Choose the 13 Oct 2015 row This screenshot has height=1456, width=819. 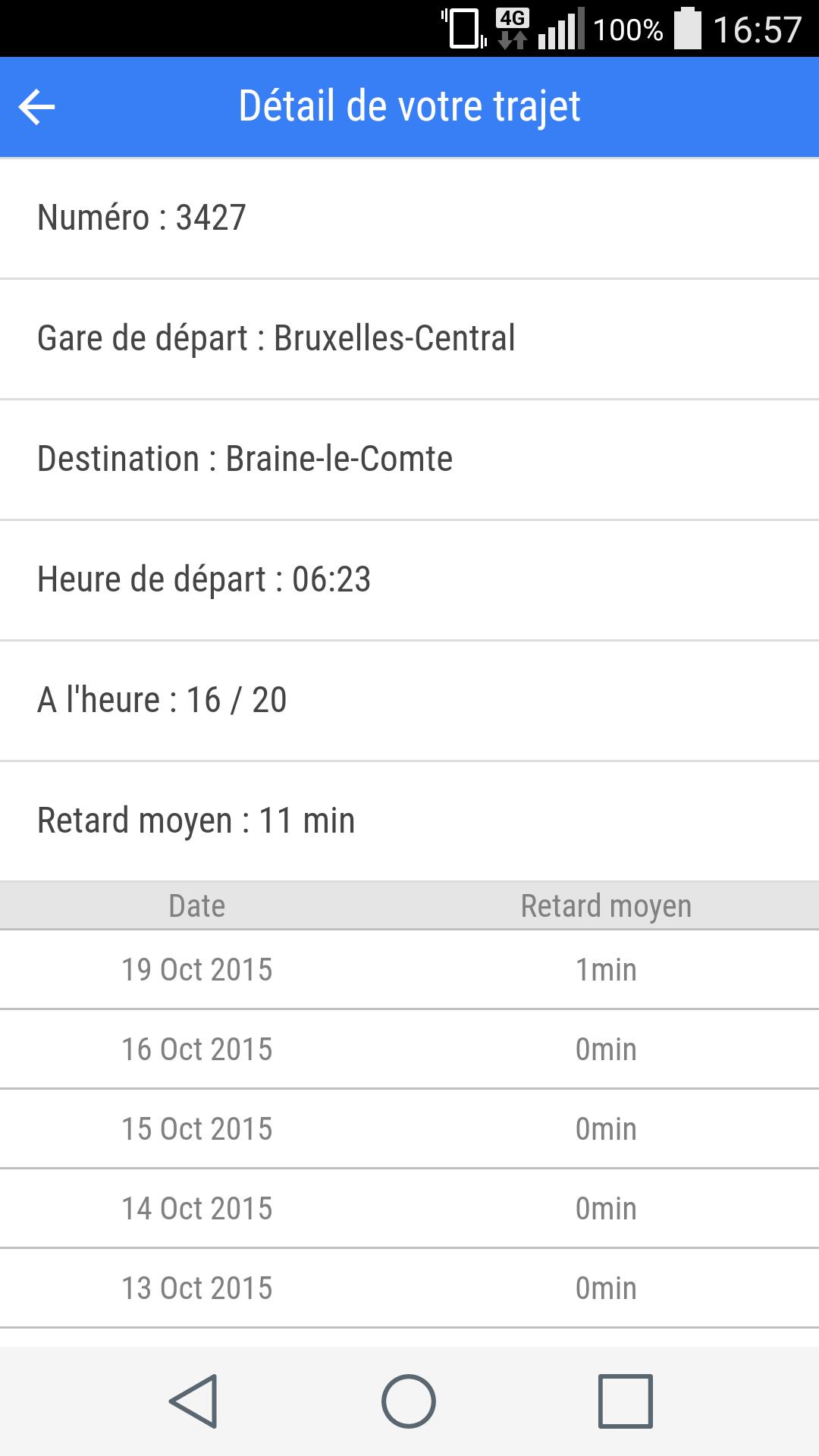click(409, 1288)
